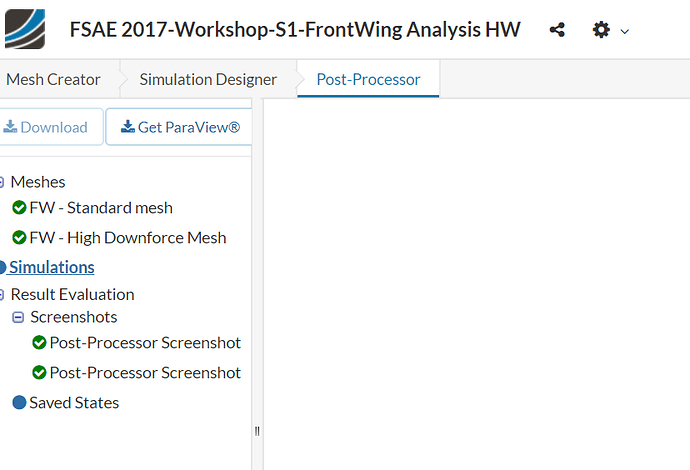Click the Download button
690x470 pixels.
pos(51,127)
